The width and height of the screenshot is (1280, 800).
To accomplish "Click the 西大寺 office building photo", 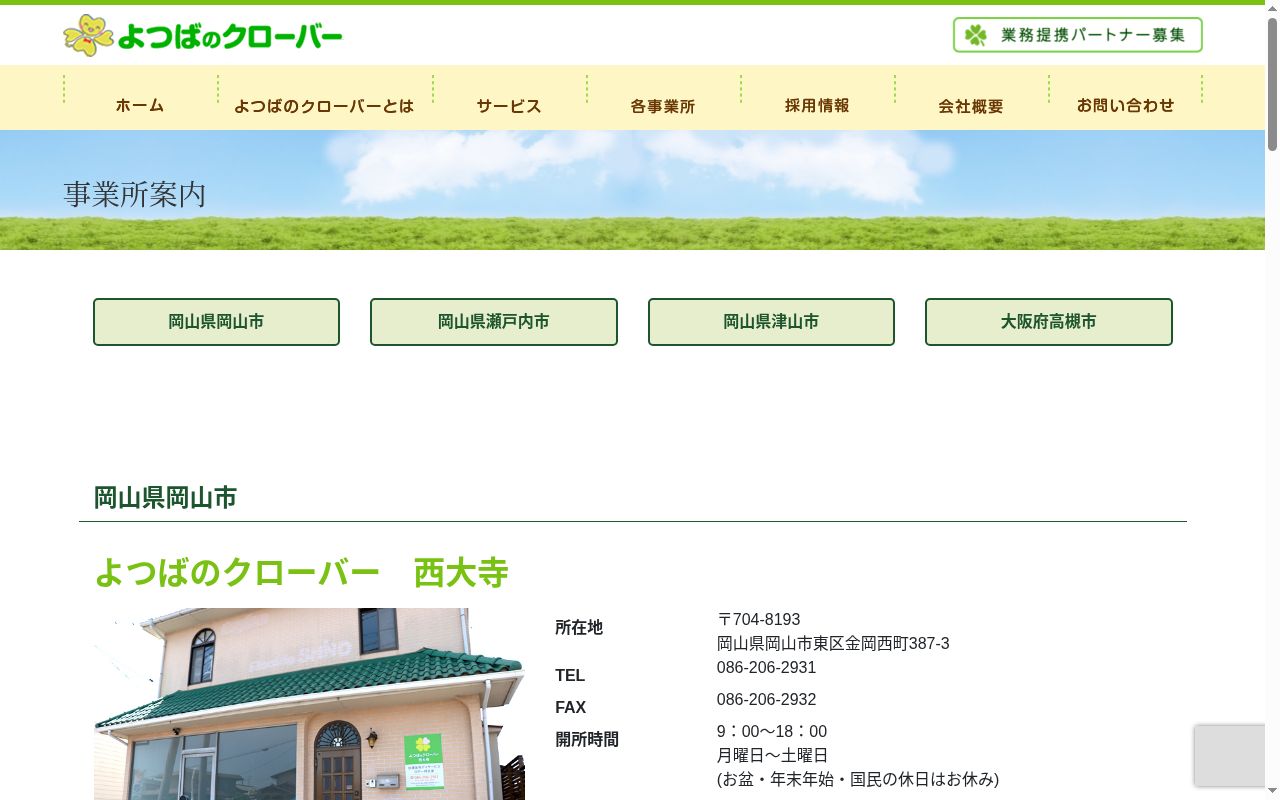I will [309, 704].
